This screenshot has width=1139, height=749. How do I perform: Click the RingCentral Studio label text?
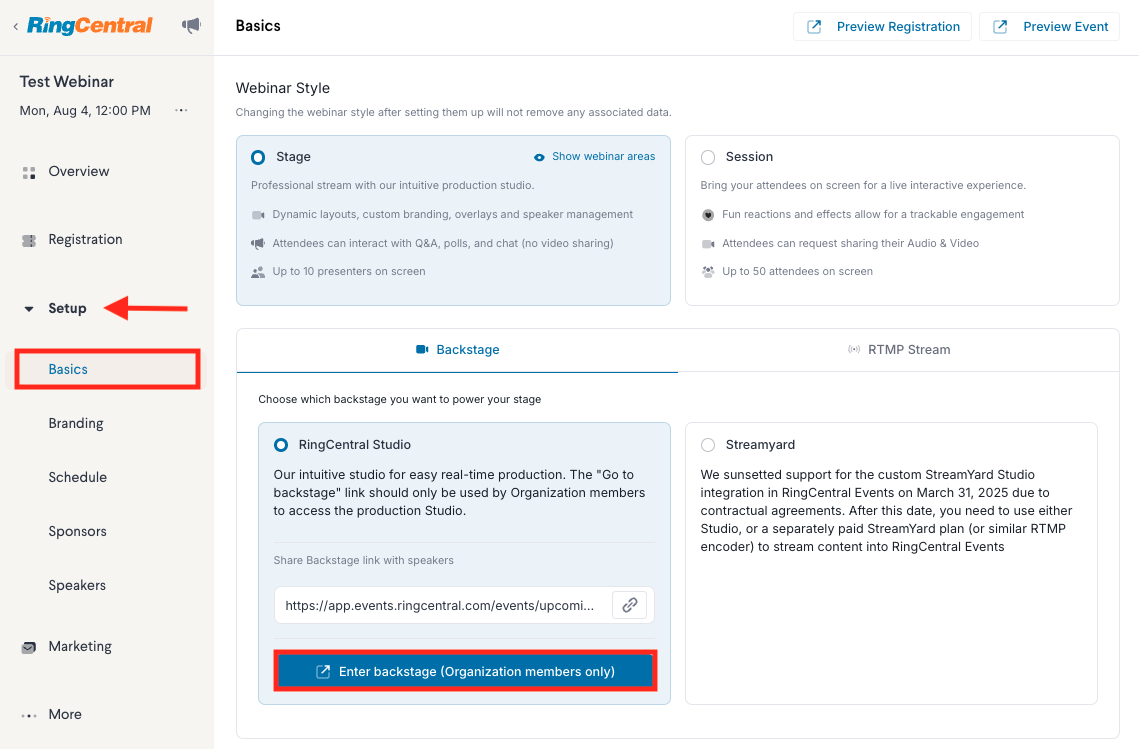point(354,445)
